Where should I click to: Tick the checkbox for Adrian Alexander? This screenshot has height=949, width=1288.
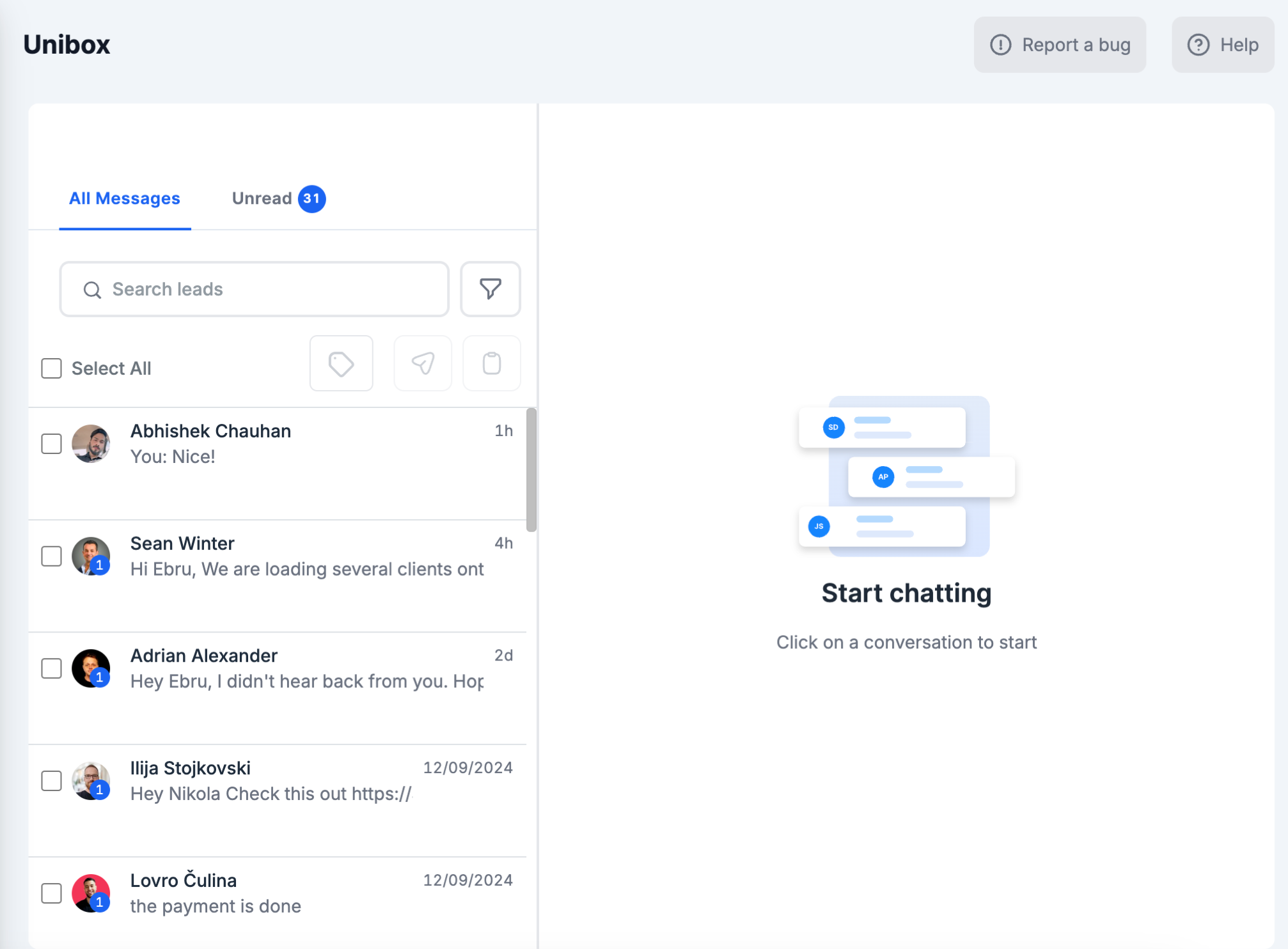(x=52, y=668)
